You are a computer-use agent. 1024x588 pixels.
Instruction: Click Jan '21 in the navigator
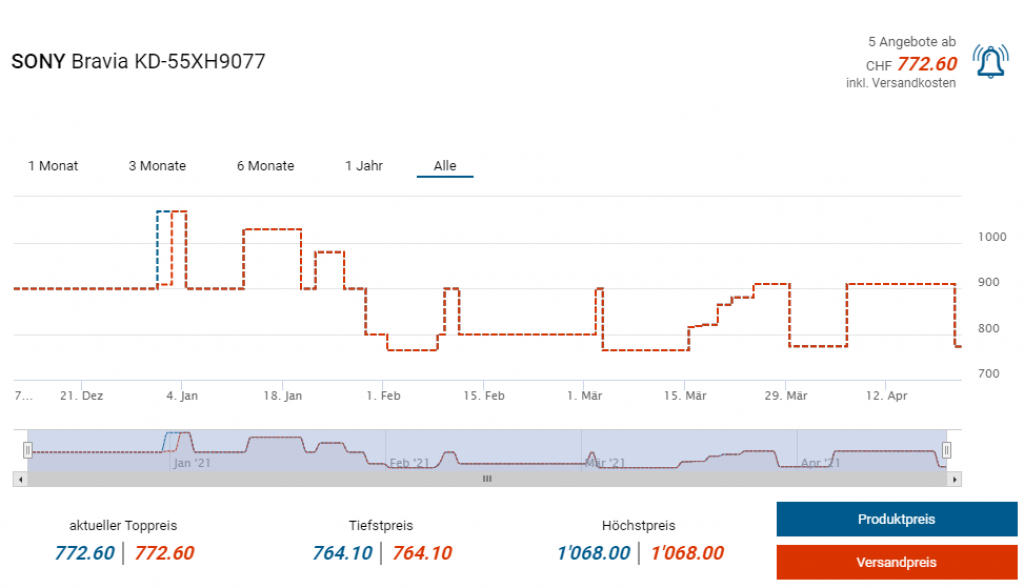[x=192, y=463]
